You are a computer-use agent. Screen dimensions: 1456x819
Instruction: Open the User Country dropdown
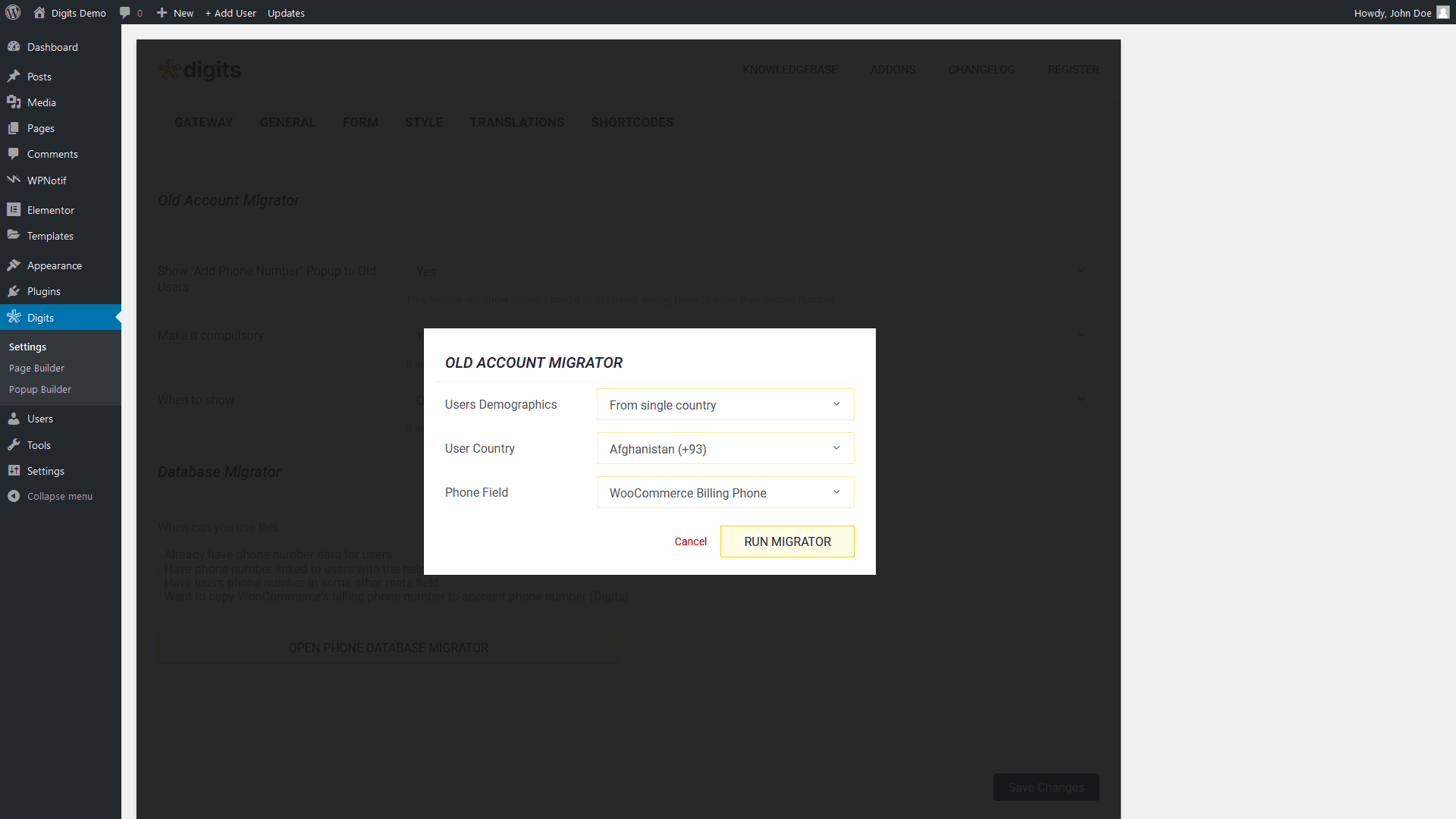point(725,448)
